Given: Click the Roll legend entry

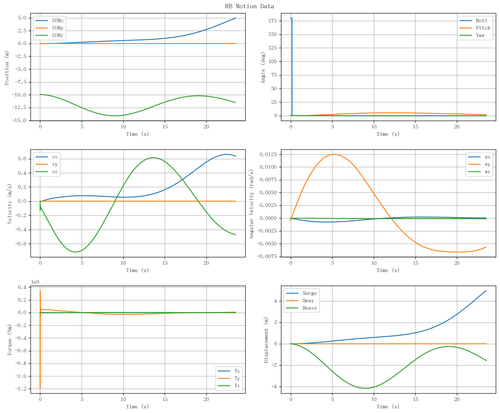Looking at the screenshot, I should [475, 20].
